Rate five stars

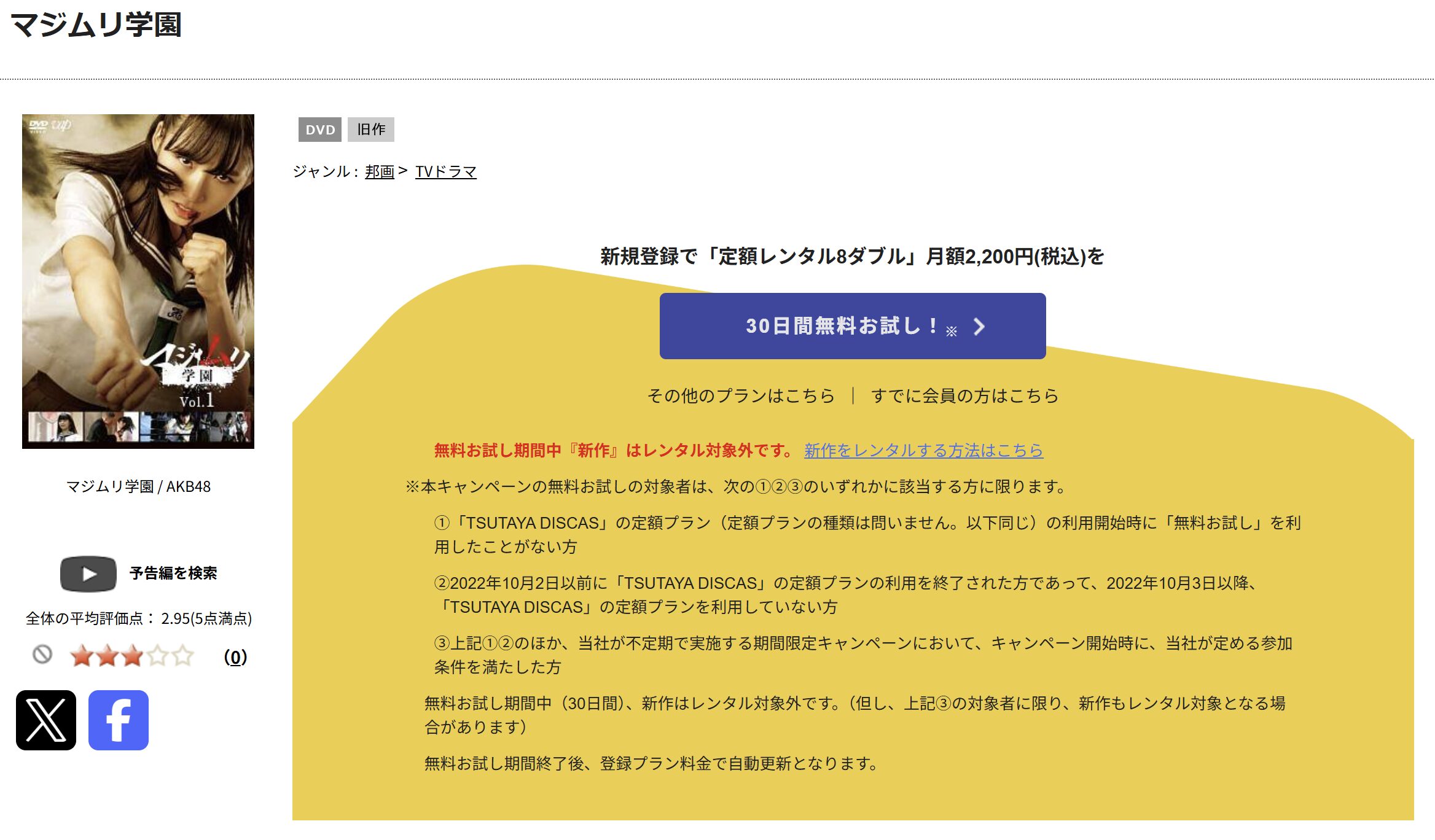[x=182, y=656]
